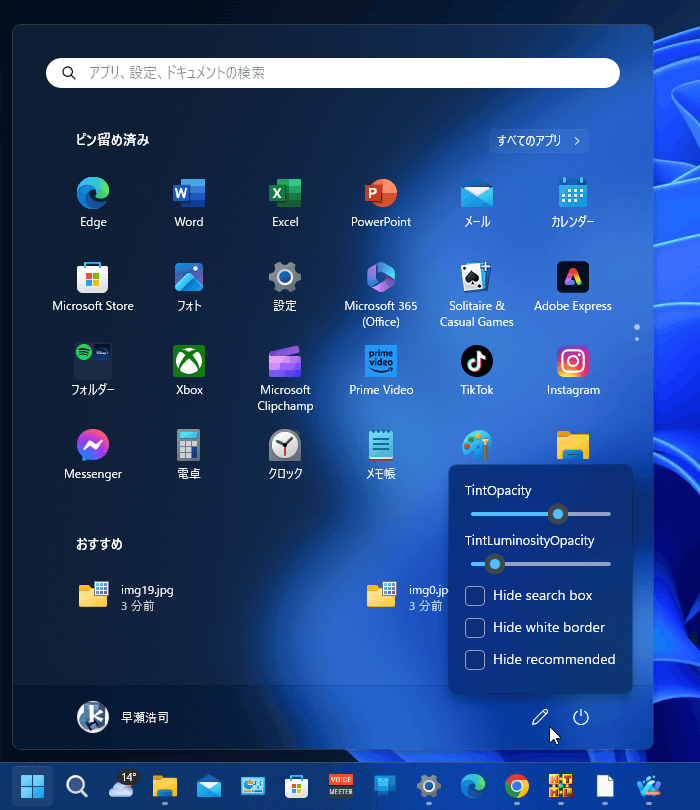Open TikTok pinned app
This screenshot has width=700, height=810.
point(477,370)
